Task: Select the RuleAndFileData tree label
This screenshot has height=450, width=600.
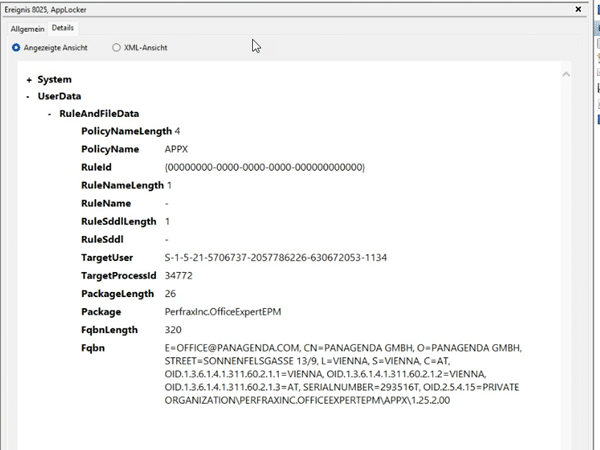Action: [99, 114]
